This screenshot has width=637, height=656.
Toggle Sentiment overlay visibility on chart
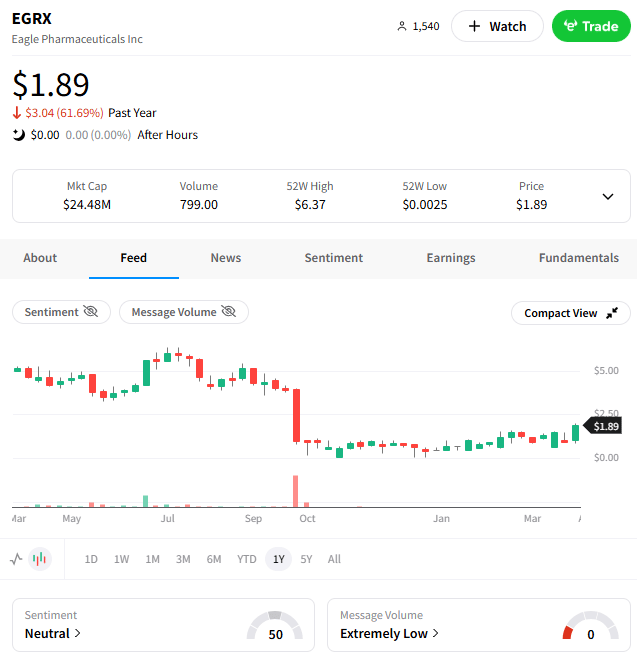pos(61,312)
